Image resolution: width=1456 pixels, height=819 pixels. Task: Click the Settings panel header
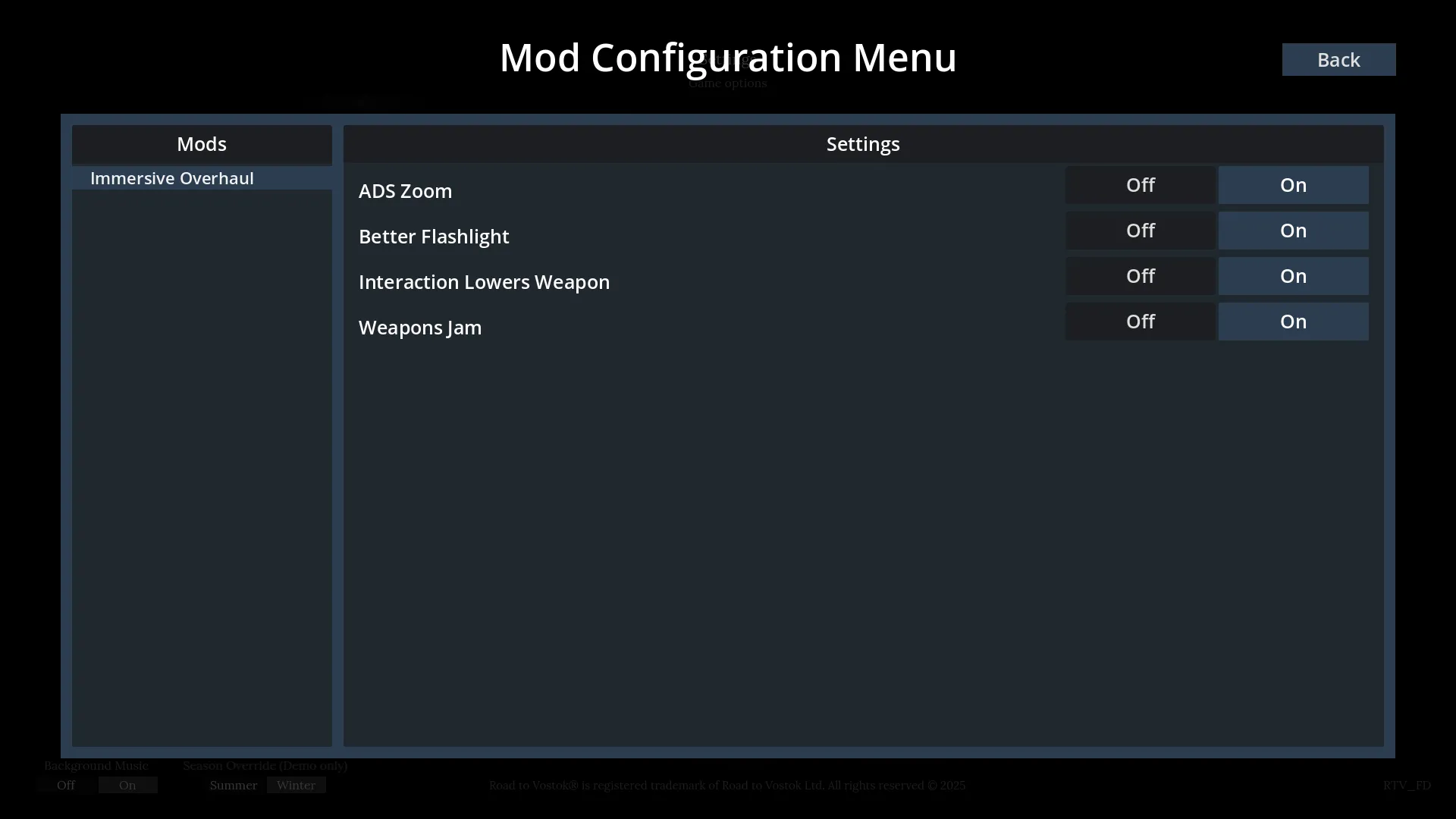pyautogui.click(x=863, y=144)
